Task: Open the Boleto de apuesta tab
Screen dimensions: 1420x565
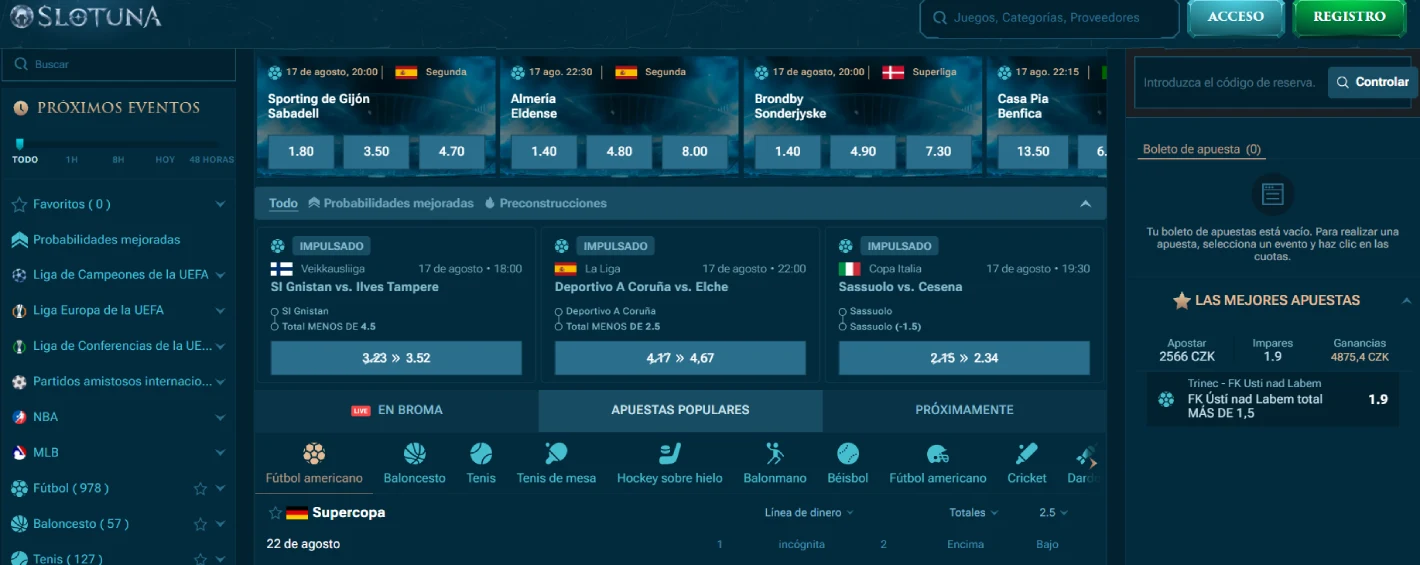Action: [1201, 149]
